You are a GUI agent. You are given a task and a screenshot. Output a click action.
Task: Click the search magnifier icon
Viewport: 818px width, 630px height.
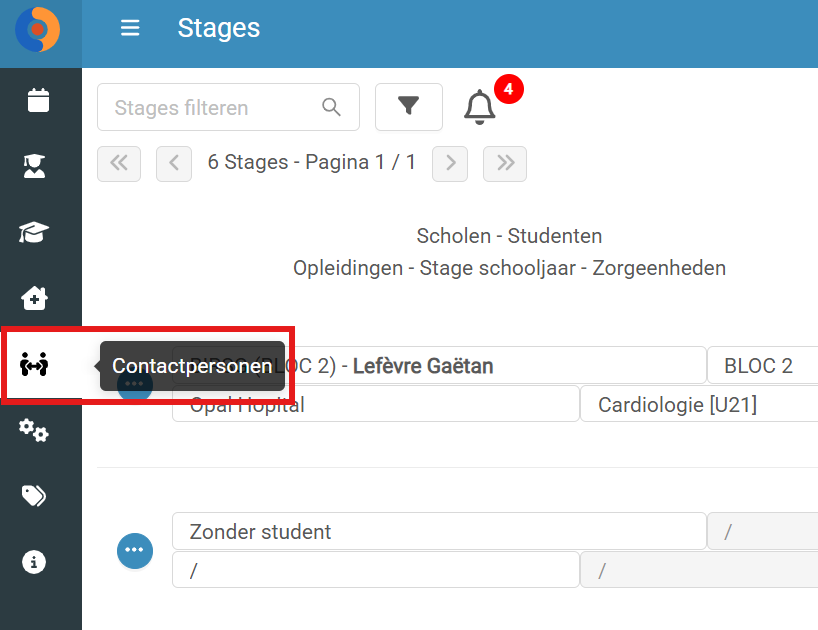pos(331,107)
